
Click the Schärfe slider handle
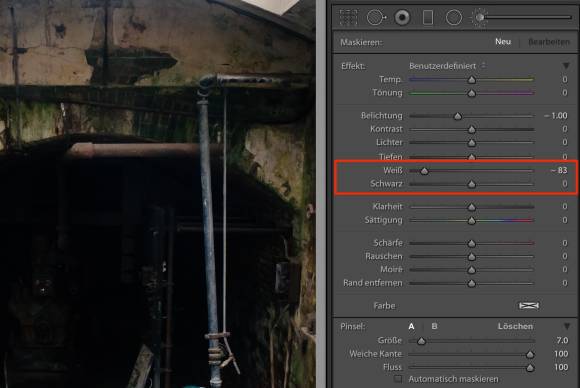click(472, 243)
